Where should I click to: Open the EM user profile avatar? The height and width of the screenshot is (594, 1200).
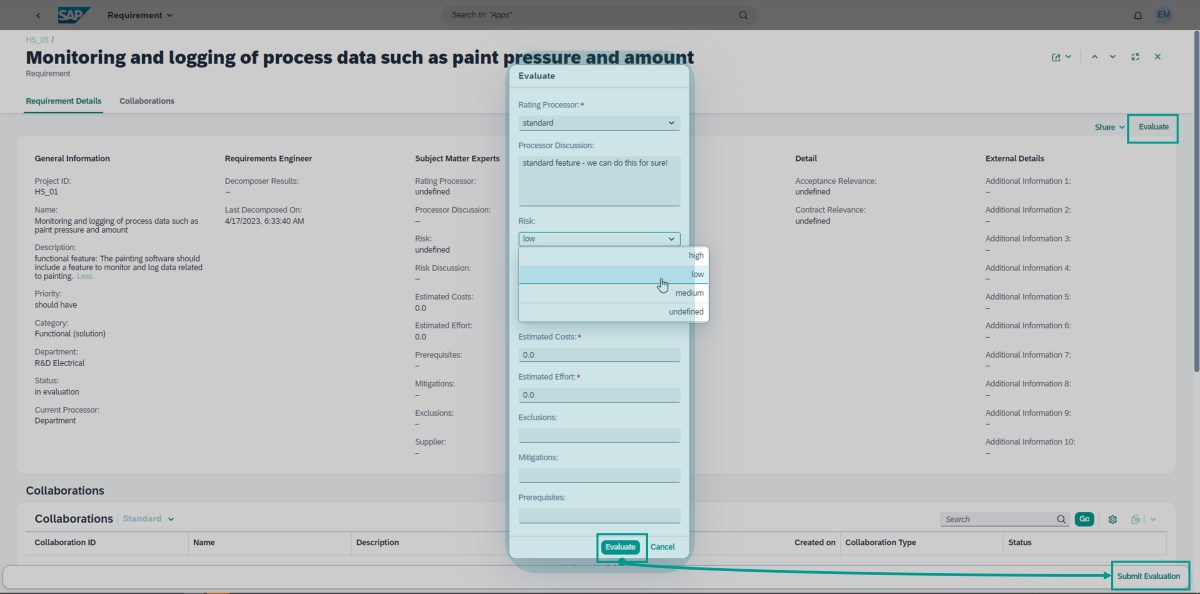click(1163, 15)
